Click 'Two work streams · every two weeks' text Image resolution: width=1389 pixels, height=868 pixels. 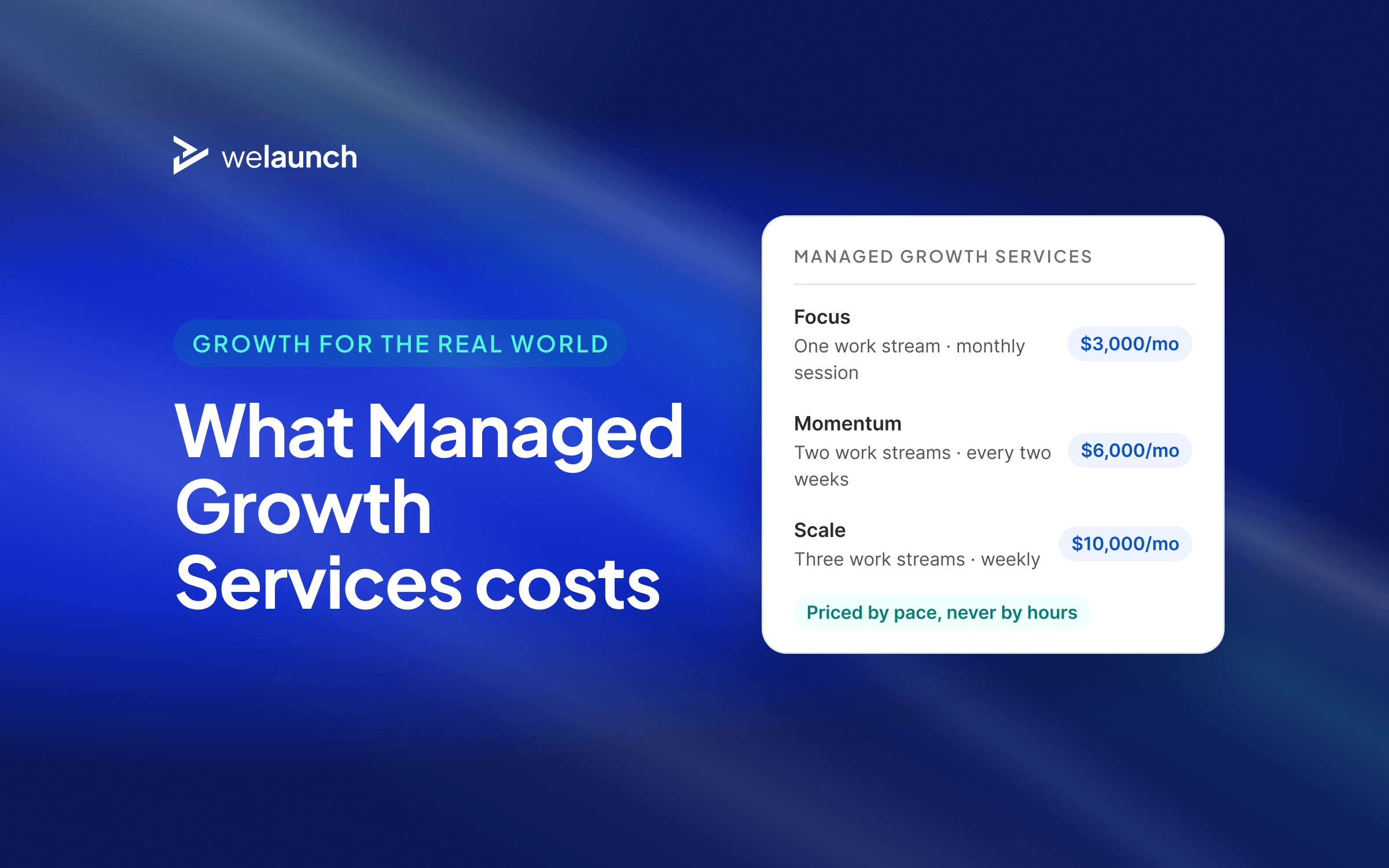[x=922, y=466]
